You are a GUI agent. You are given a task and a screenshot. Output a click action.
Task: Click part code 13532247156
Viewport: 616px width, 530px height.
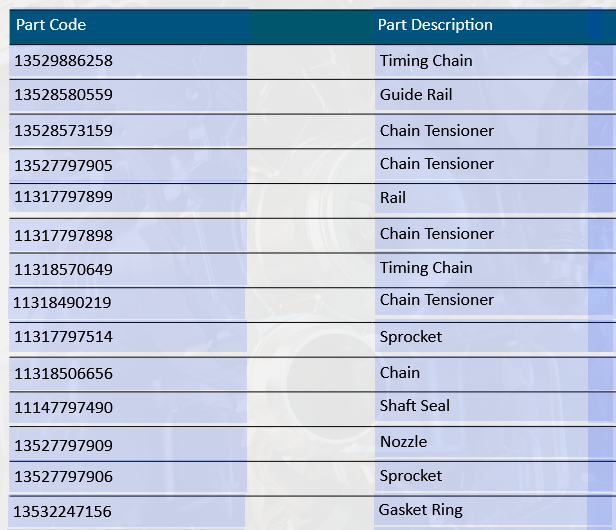tap(64, 512)
